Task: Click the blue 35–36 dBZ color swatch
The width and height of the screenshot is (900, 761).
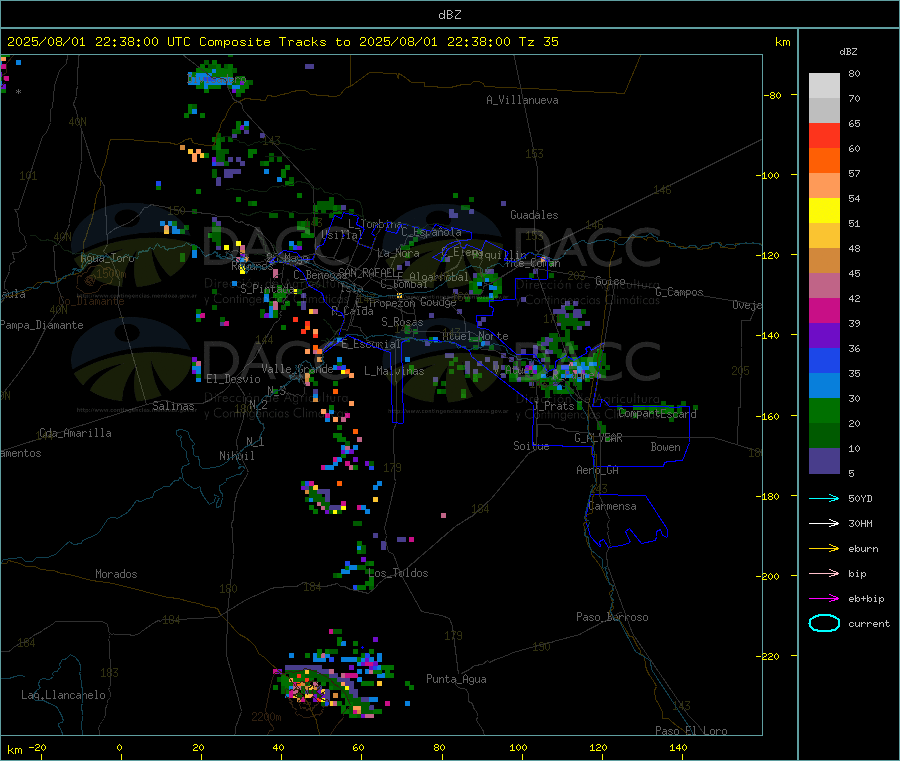Action: tap(824, 360)
